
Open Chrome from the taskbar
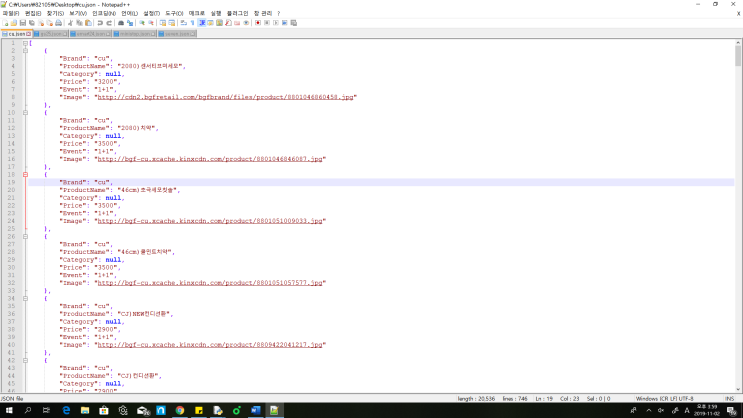click(180, 410)
